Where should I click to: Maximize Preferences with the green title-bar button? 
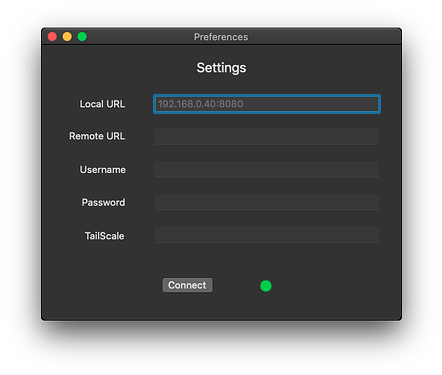tap(82, 36)
